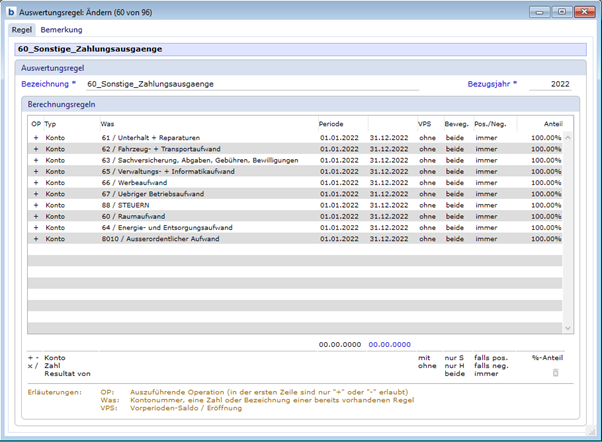This screenshot has height=442, width=602.
Task: Select the 64 / Energie- und Entsorgungsaufwand row
Action: coord(150,227)
